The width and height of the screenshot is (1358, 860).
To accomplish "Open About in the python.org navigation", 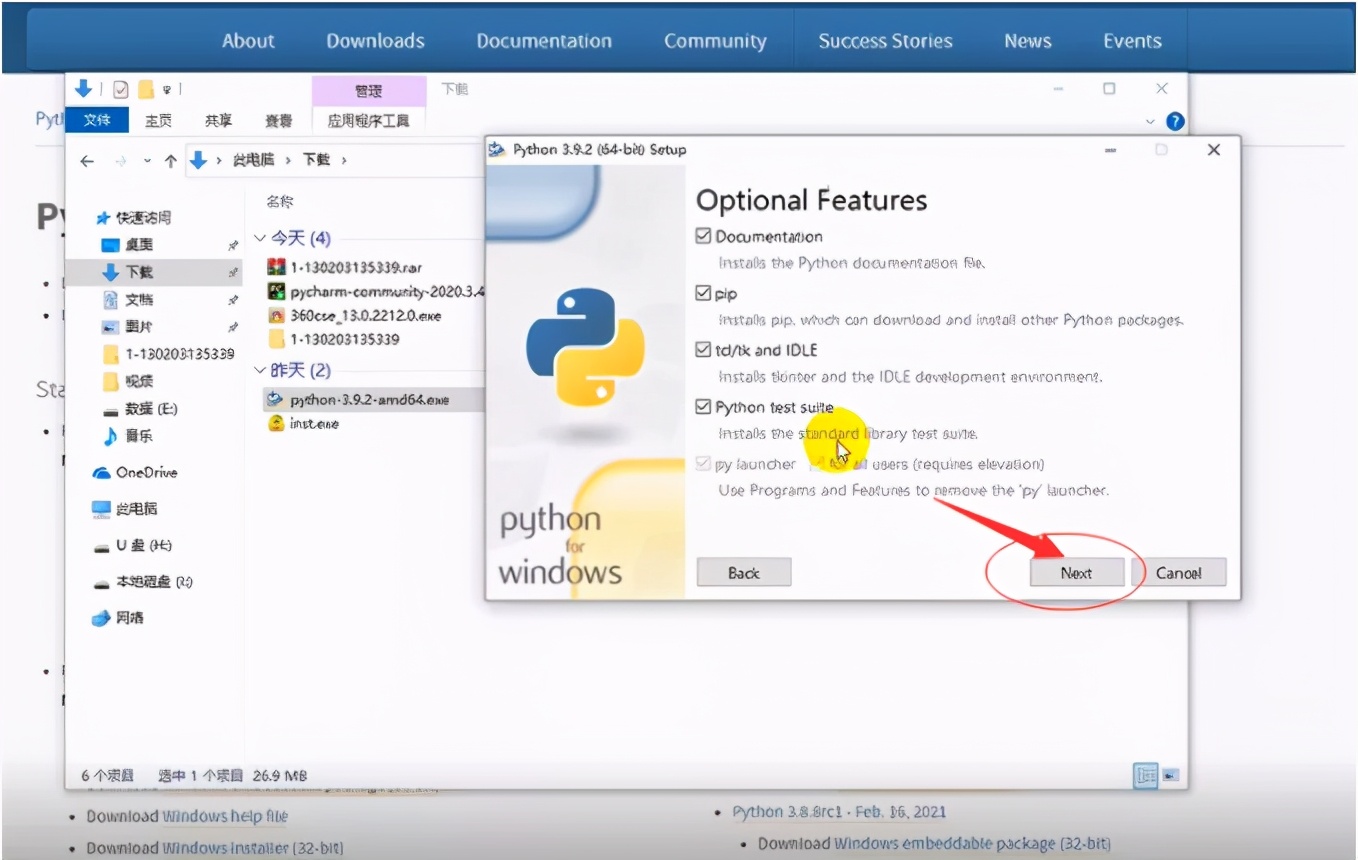I will 248,41.
